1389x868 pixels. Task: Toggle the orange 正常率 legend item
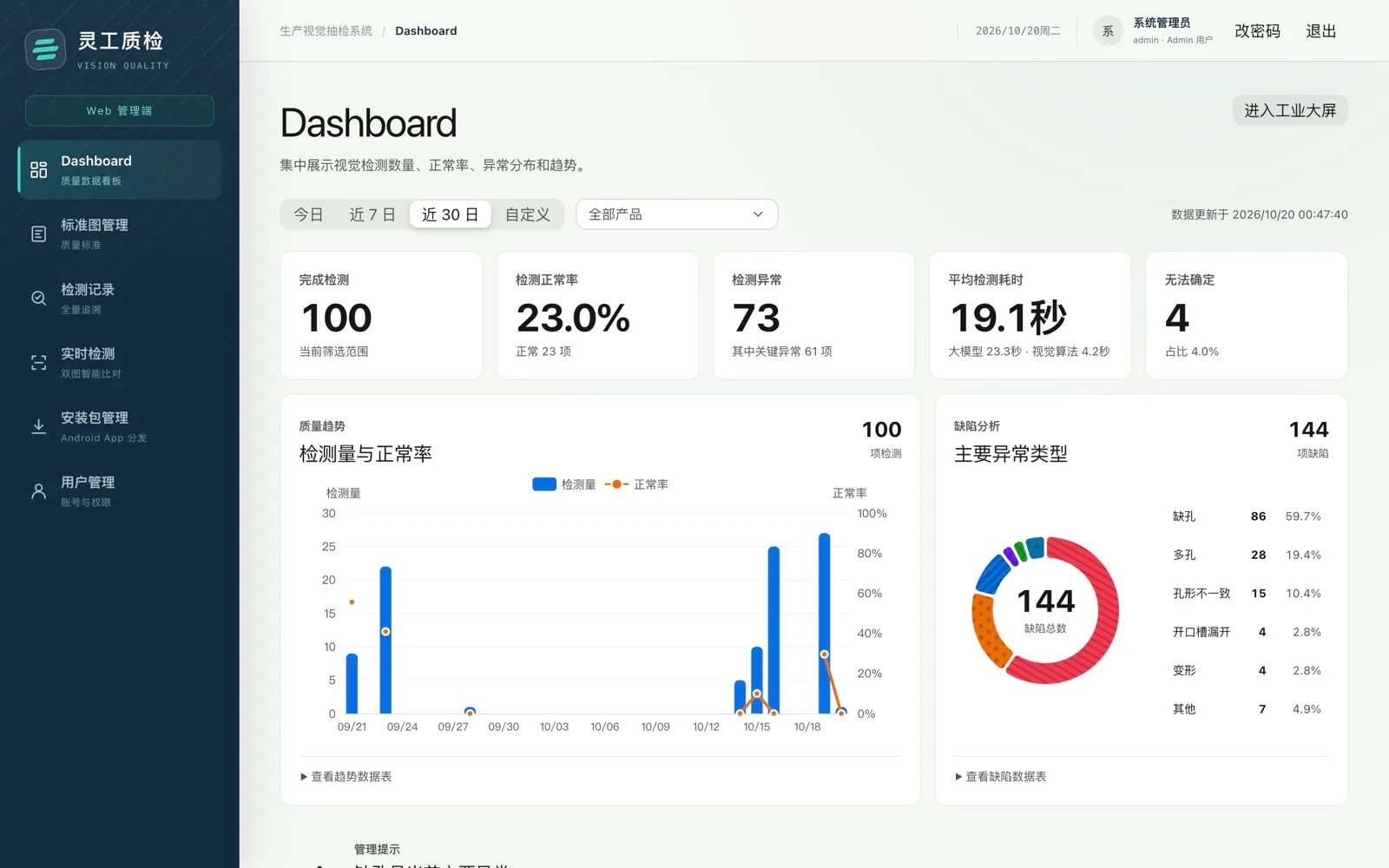636,484
